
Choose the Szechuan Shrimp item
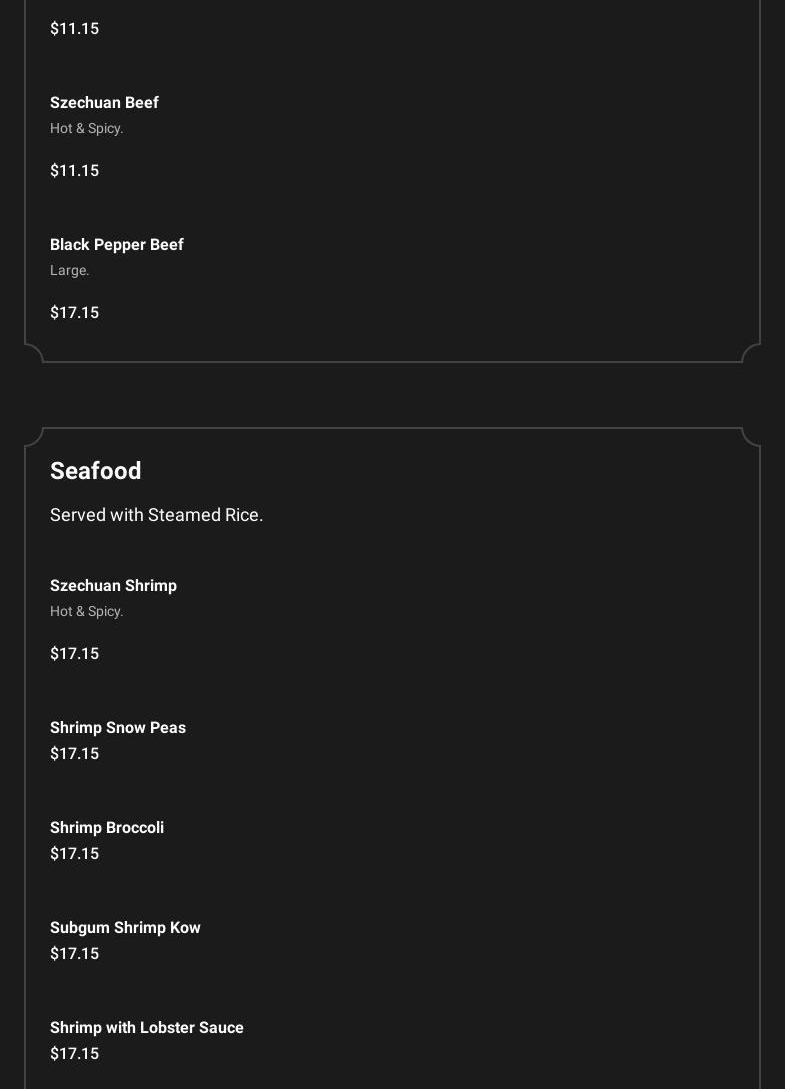[x=113, y=585]
